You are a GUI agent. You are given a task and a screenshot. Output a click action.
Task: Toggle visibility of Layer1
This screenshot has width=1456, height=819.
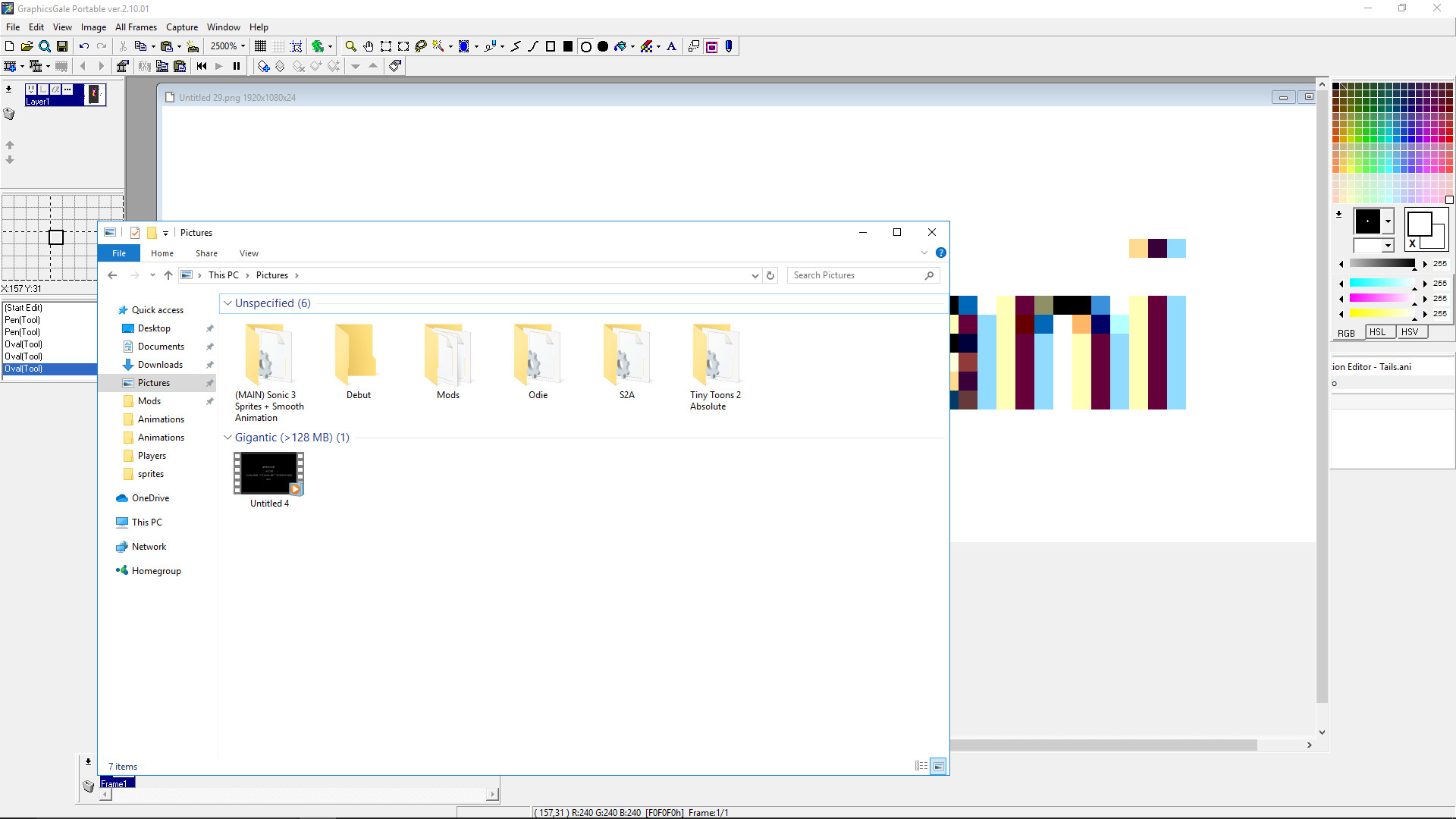[x=31, y=89]
